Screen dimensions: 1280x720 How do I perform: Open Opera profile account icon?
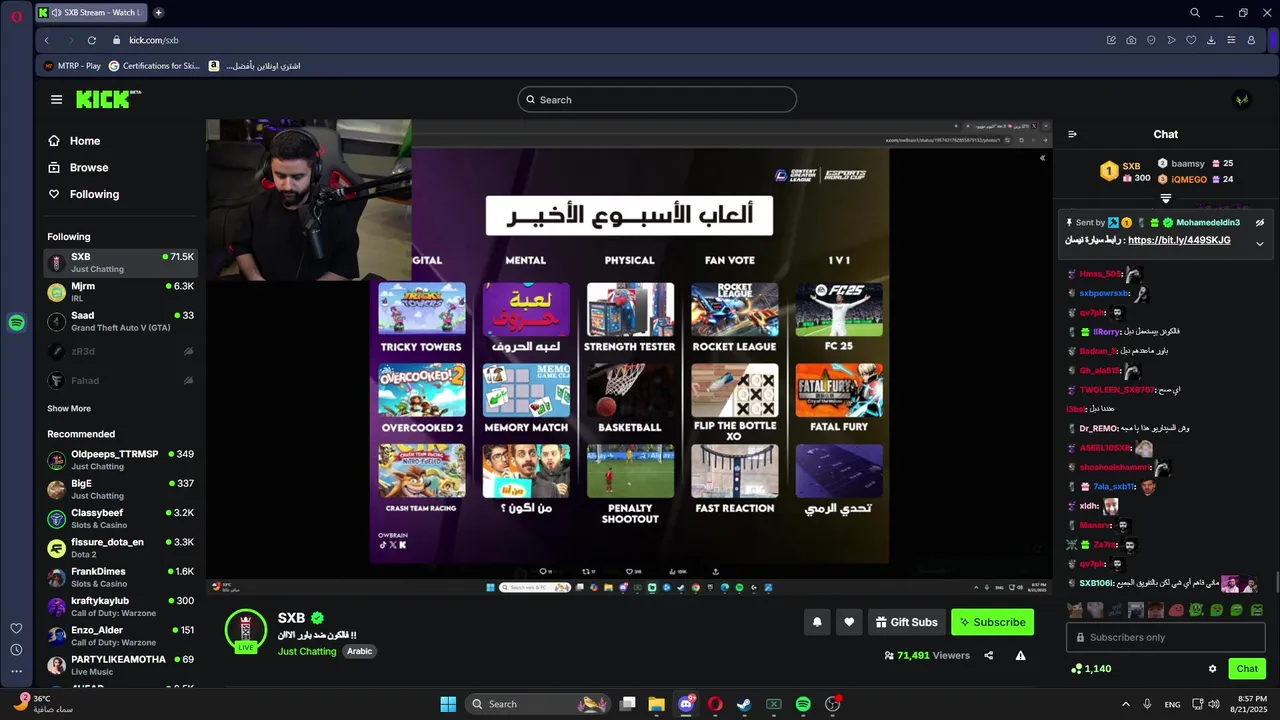click(1251, 40)
